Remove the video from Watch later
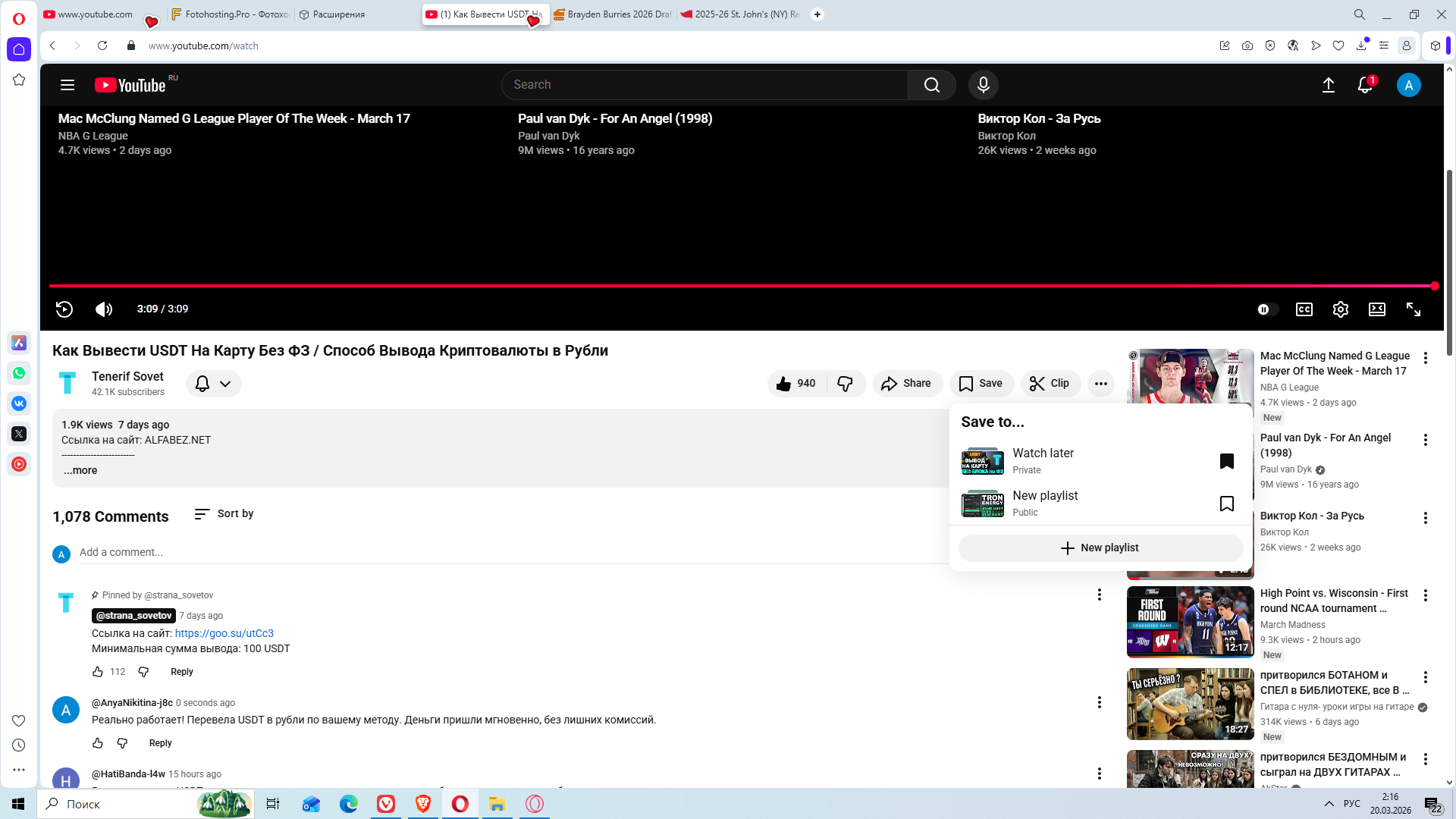Image resolution: width=1456 pixels, height=819 pixels. 1226,461
